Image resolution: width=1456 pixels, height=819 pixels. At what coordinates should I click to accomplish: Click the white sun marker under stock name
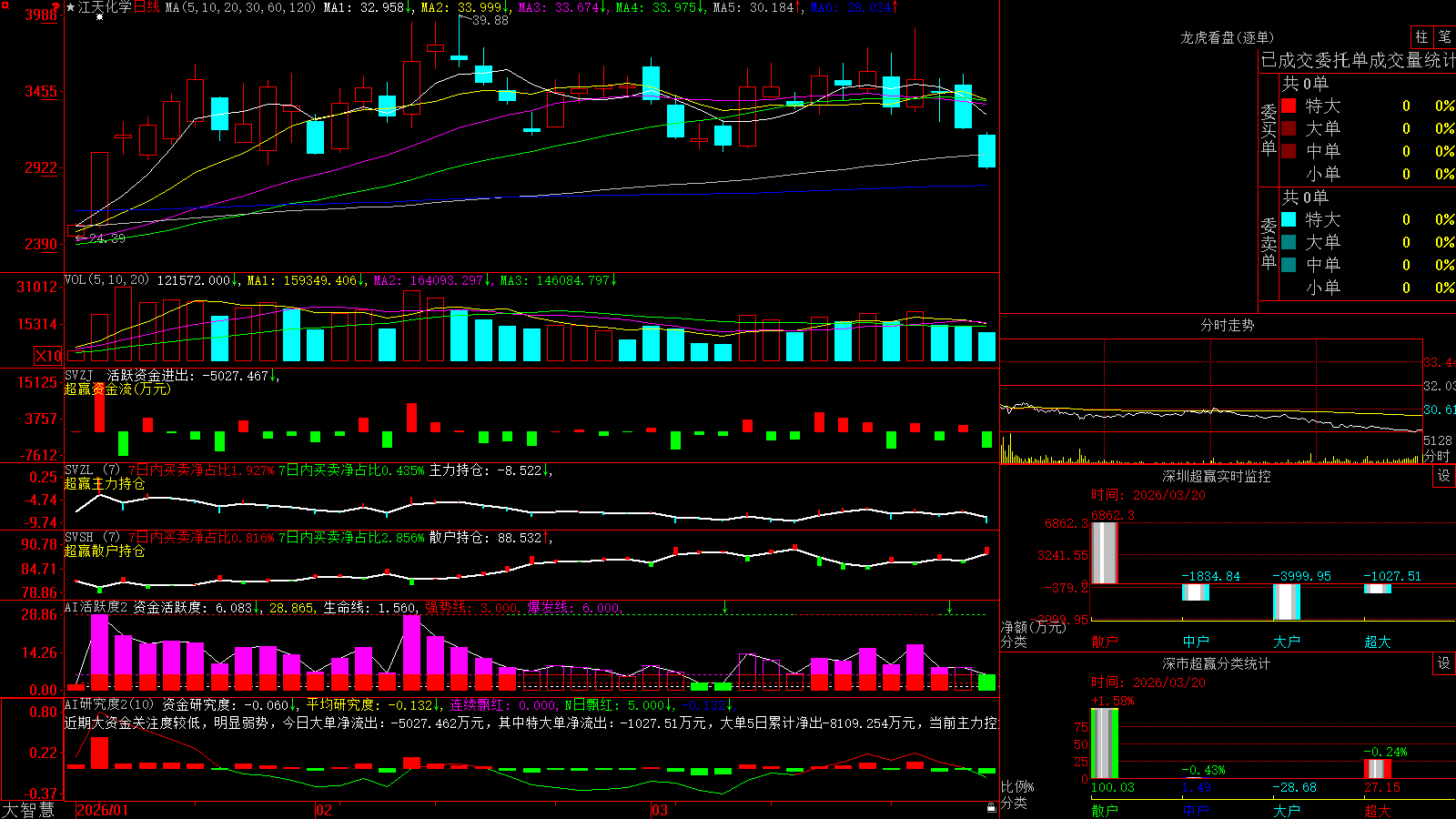click(x=99, y=17)
